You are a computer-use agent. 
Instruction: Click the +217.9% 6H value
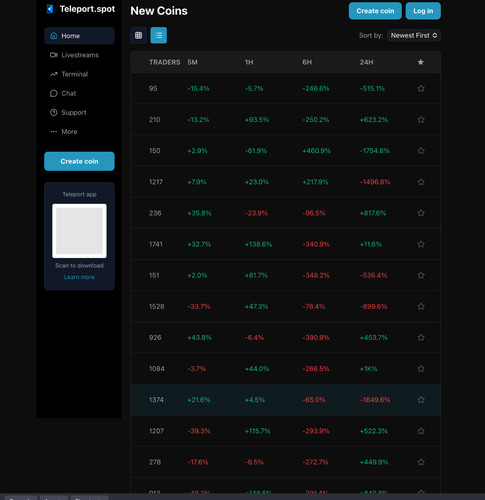tap(315, 182)
